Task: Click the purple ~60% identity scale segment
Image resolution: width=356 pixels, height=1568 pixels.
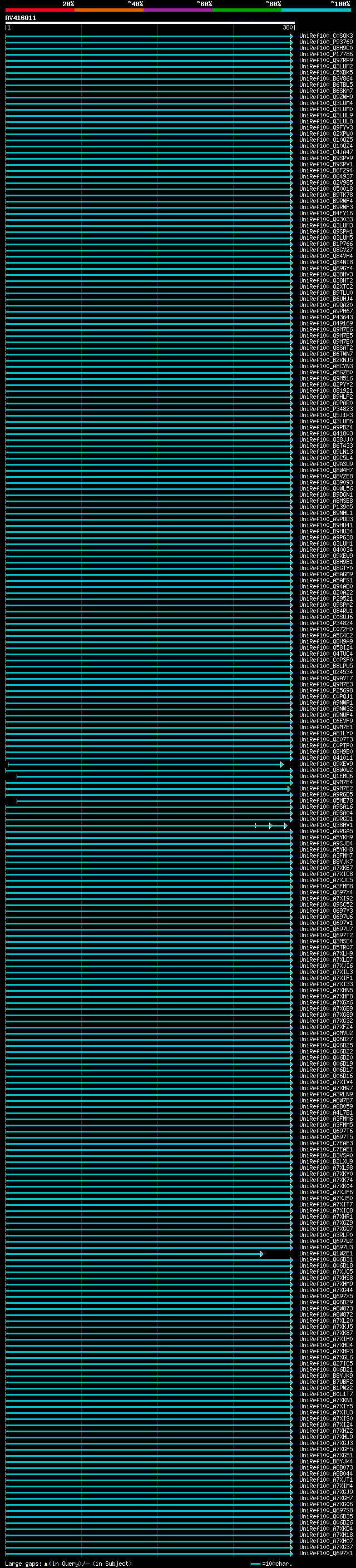Action: (179, 10)
